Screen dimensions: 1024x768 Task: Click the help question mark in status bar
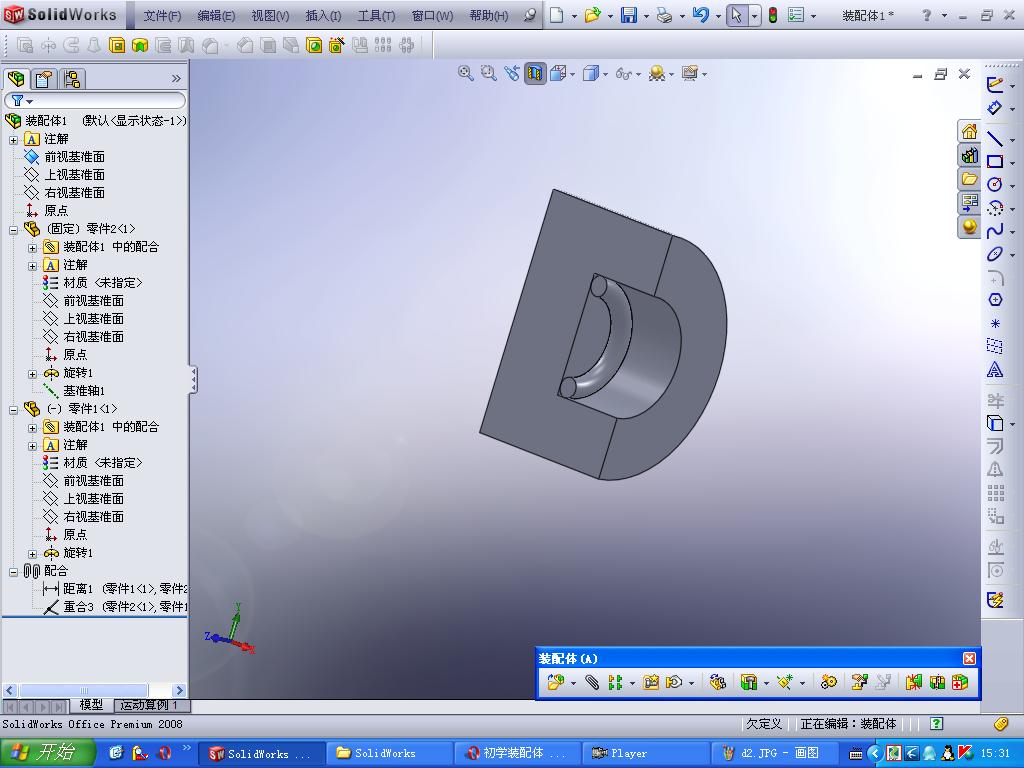coord(936,724)
